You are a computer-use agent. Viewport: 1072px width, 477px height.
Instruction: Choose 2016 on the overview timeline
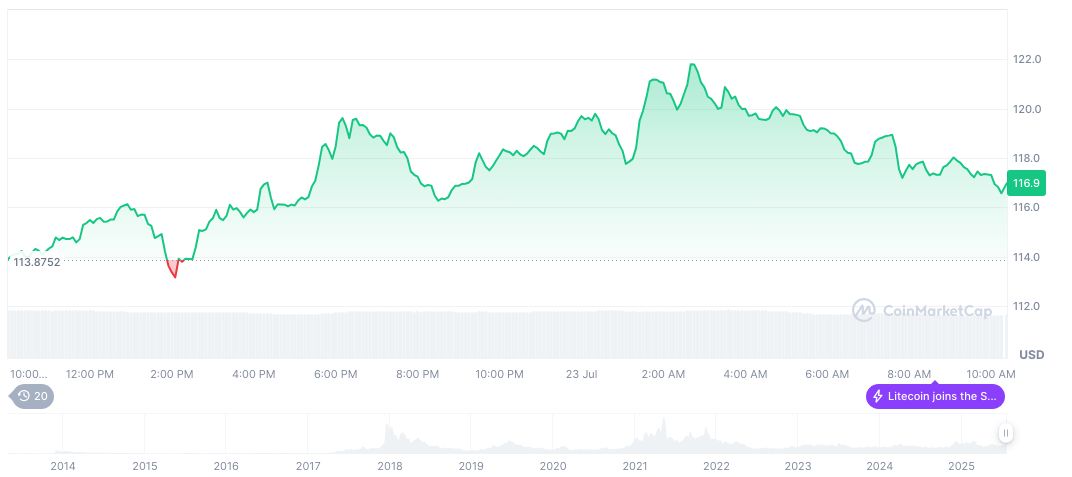(x=226, y=466)
